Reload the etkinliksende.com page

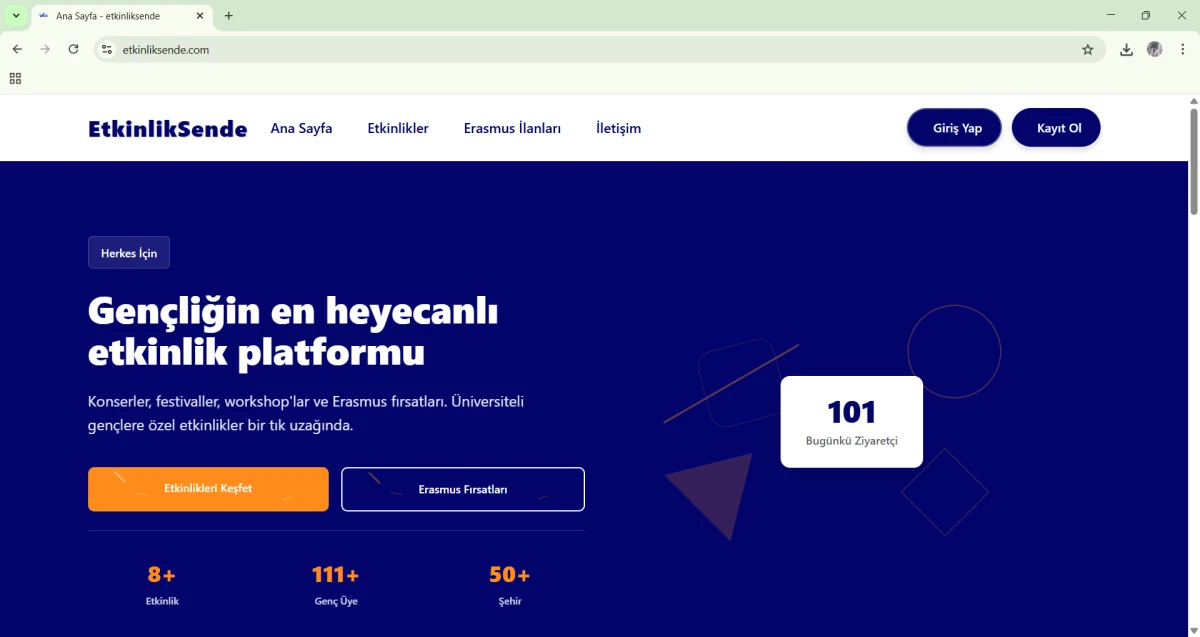(x=73, y=48)
